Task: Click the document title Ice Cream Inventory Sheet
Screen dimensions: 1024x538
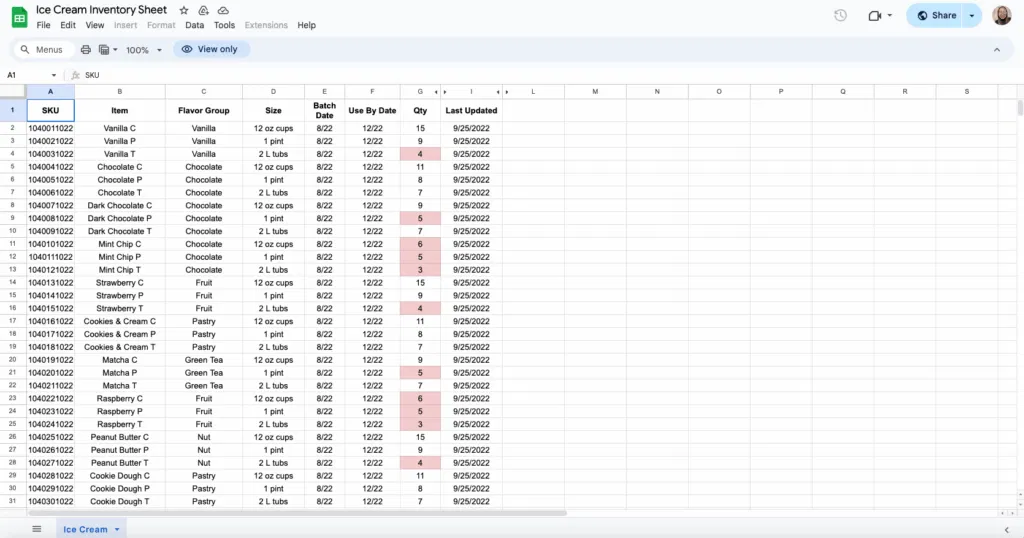Action: (x=101, y=10)
